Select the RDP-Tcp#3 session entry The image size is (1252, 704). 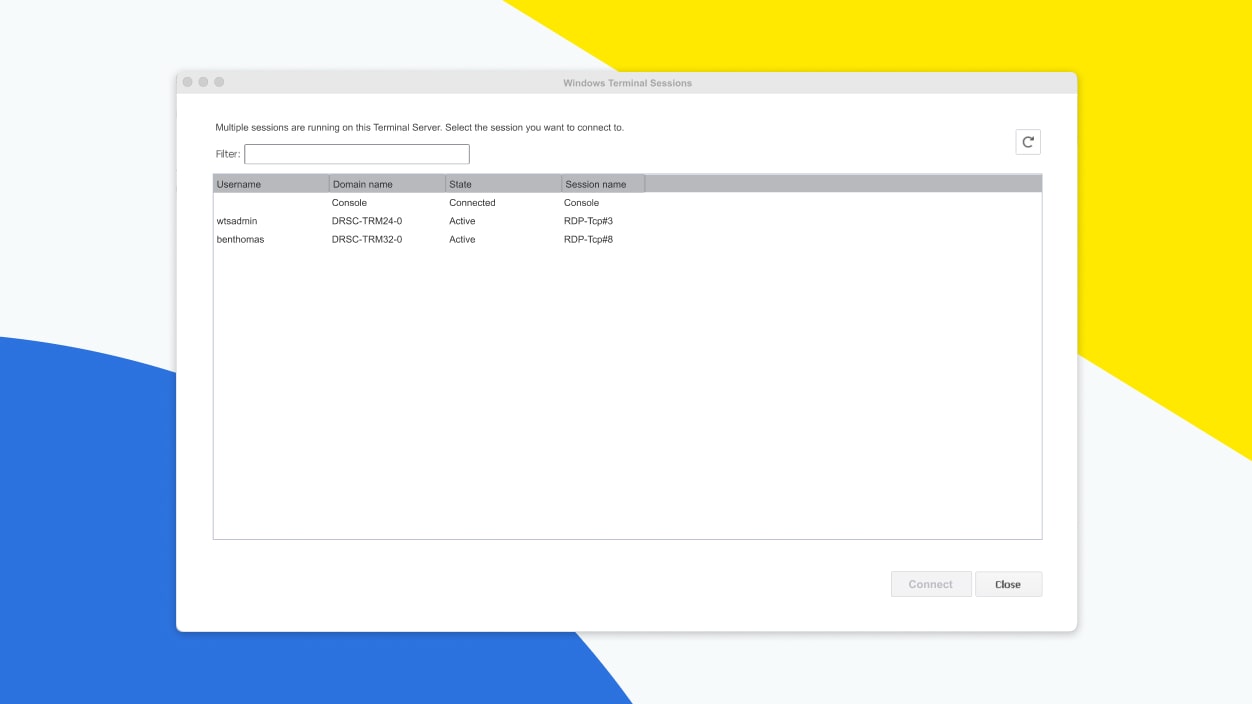588,221
